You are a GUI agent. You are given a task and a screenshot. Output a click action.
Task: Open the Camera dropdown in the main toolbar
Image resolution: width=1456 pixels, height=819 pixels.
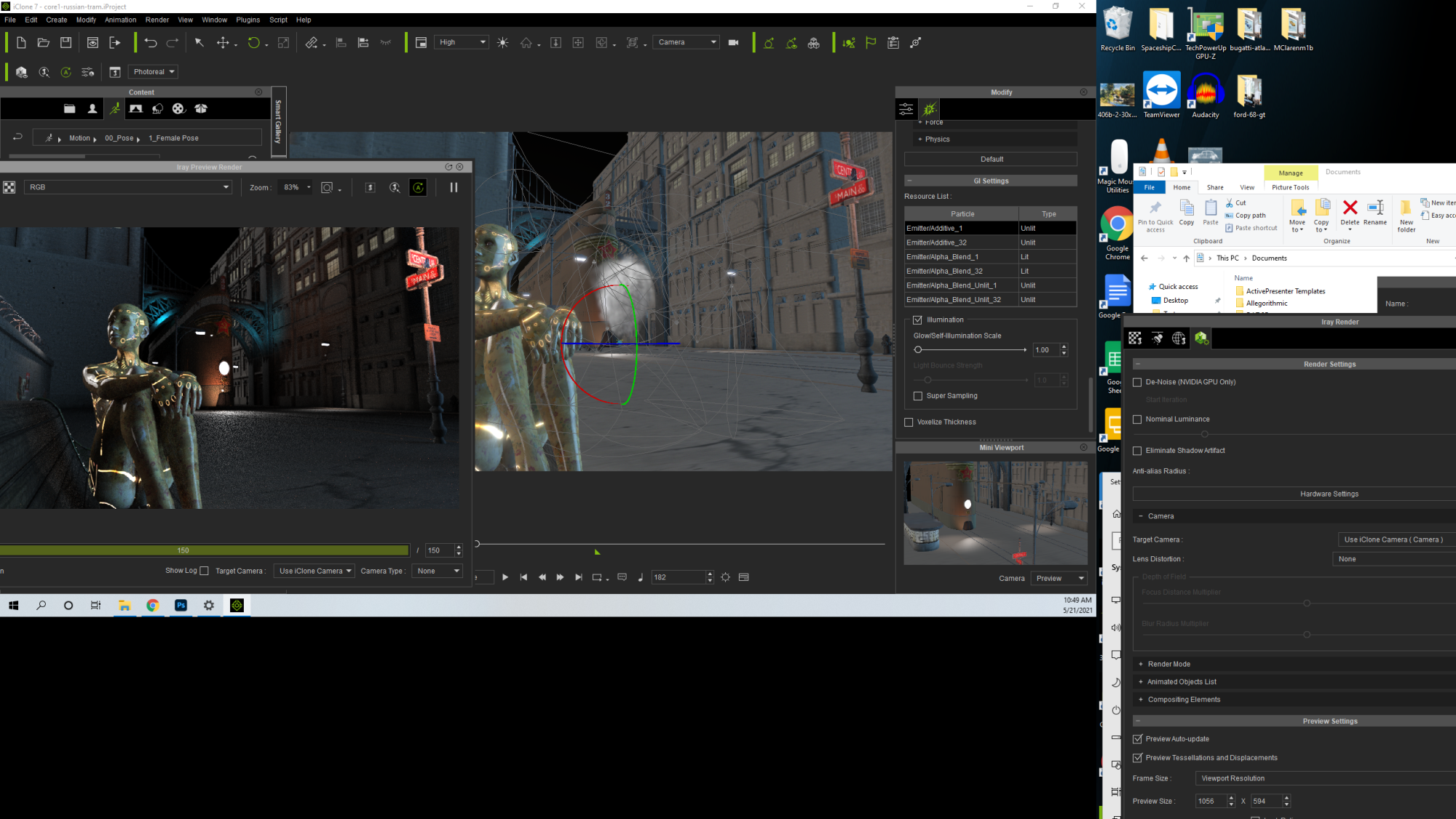(x=687, y=42)
